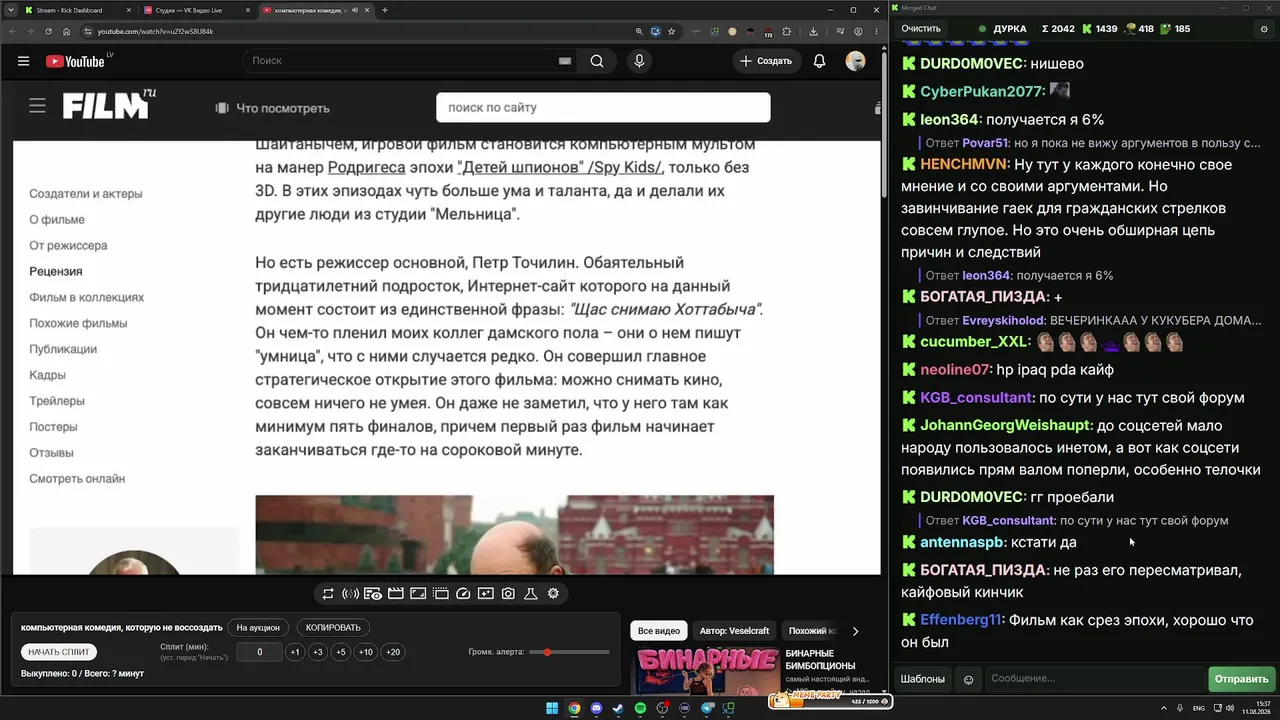Click the 'На аукцион' button
This screenshot has width=1280, height=720.
(x=258, y=628)
